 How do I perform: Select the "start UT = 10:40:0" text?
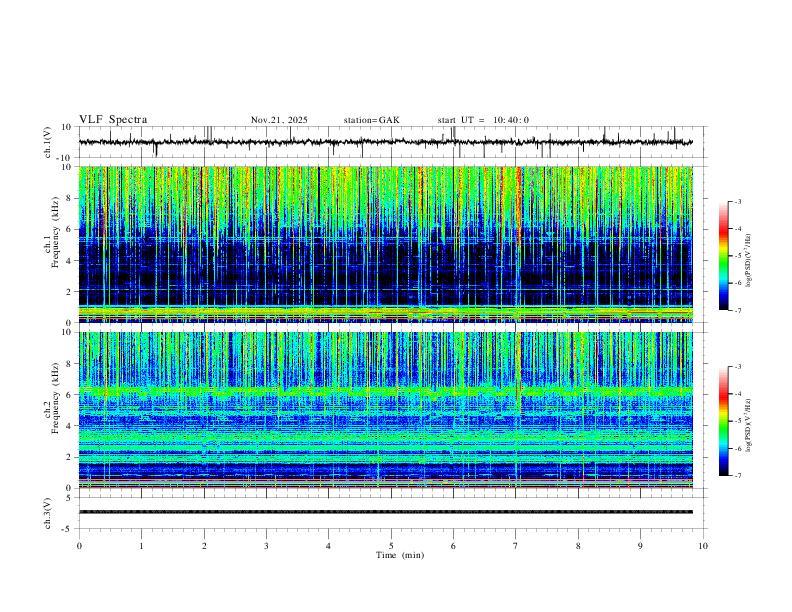[x=483, y=120]
